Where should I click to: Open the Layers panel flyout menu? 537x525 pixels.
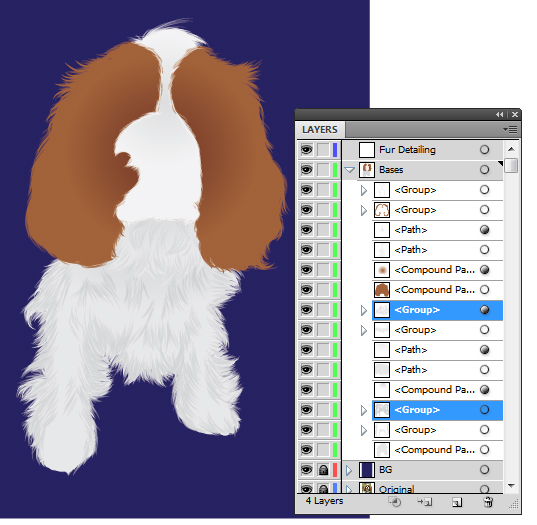510,129
